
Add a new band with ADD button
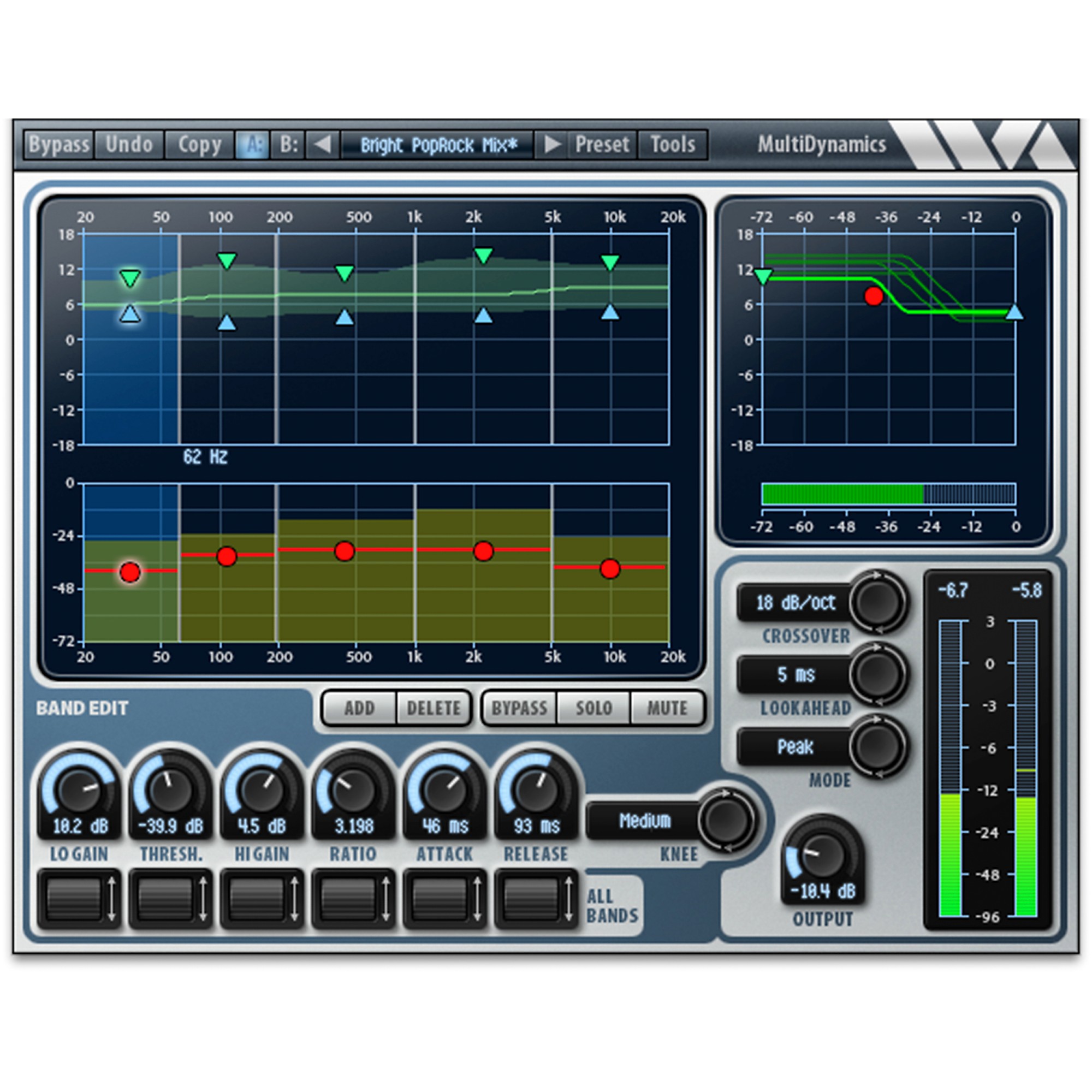360,708
